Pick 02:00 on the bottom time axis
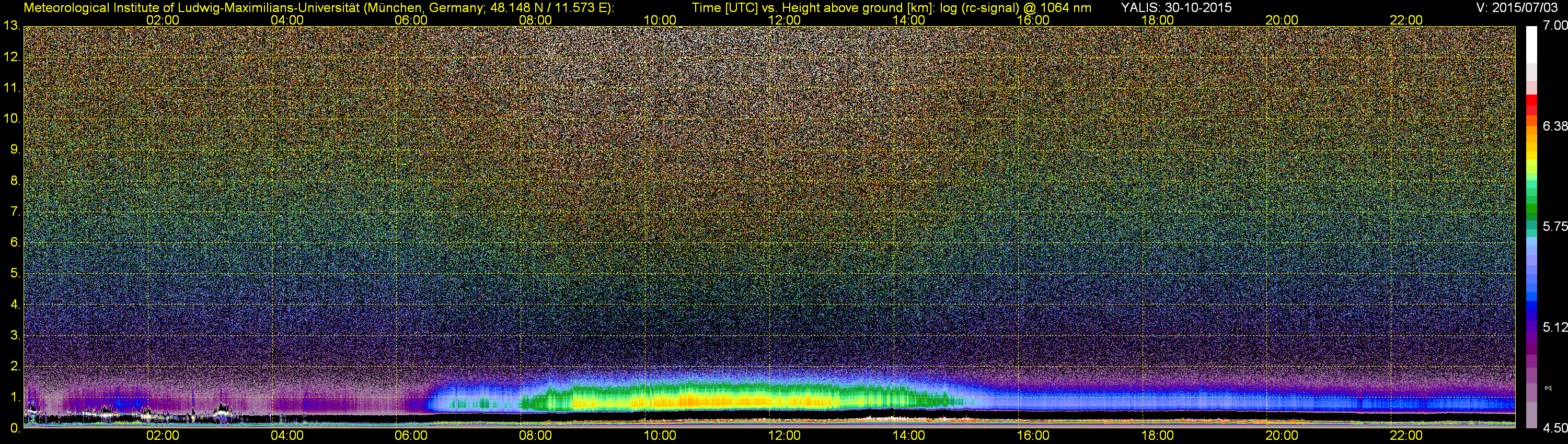Screen dimensions: 1568x444 [x=163, y=436]
